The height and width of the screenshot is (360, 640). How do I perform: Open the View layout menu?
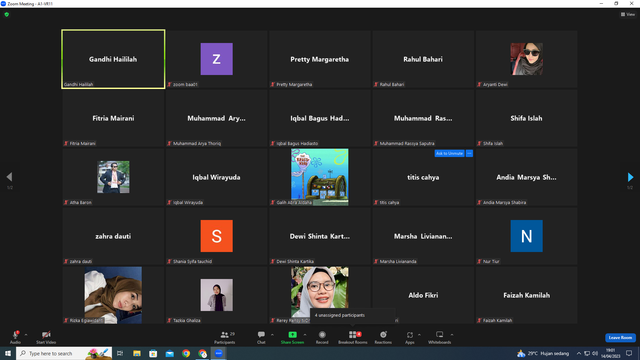[x=628, y=14]
